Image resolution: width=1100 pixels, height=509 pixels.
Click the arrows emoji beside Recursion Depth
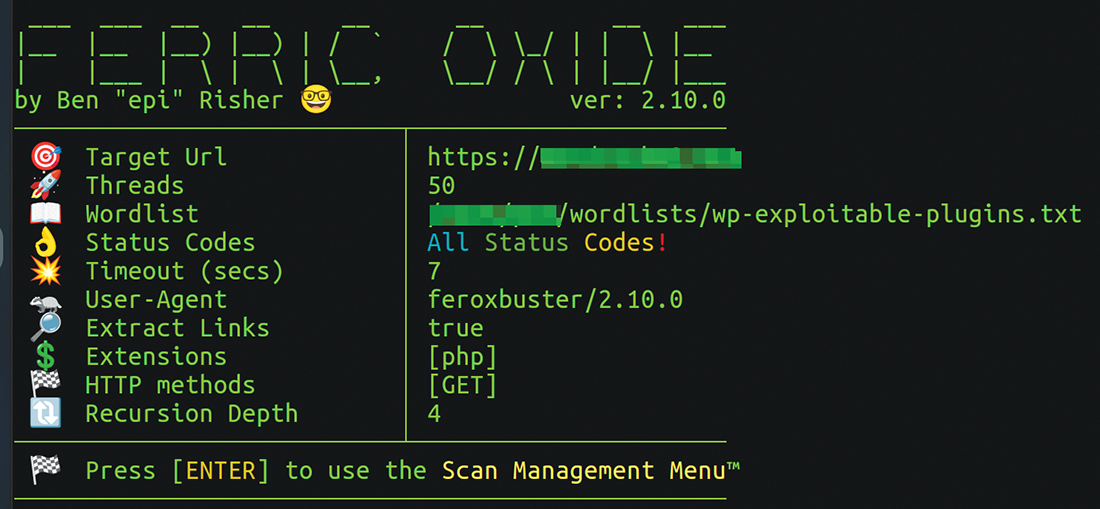point(46,414)
